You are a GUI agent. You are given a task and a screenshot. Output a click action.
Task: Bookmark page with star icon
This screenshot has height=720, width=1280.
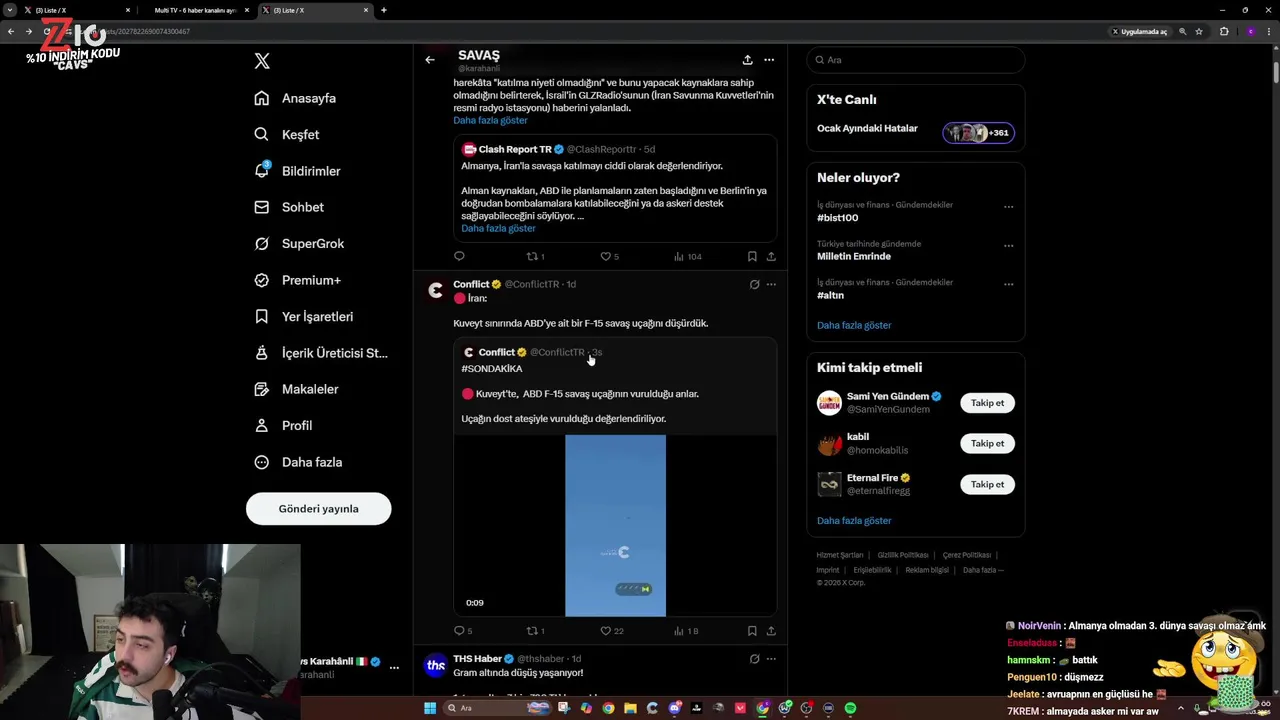click(1199, 31)
